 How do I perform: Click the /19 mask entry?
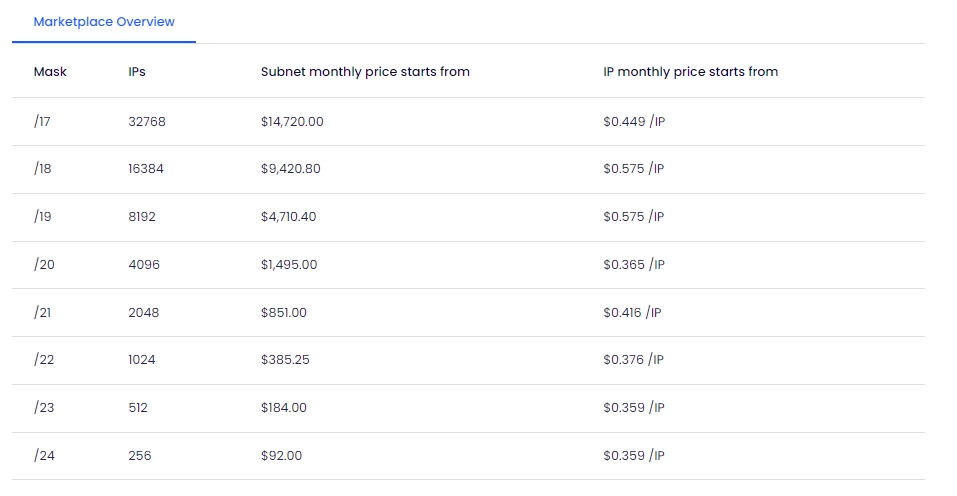click(42, 217)
